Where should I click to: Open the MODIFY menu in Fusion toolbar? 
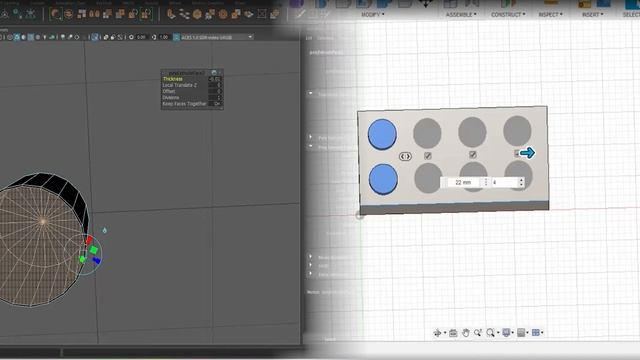pyautogui.click(x=373, y=14)
